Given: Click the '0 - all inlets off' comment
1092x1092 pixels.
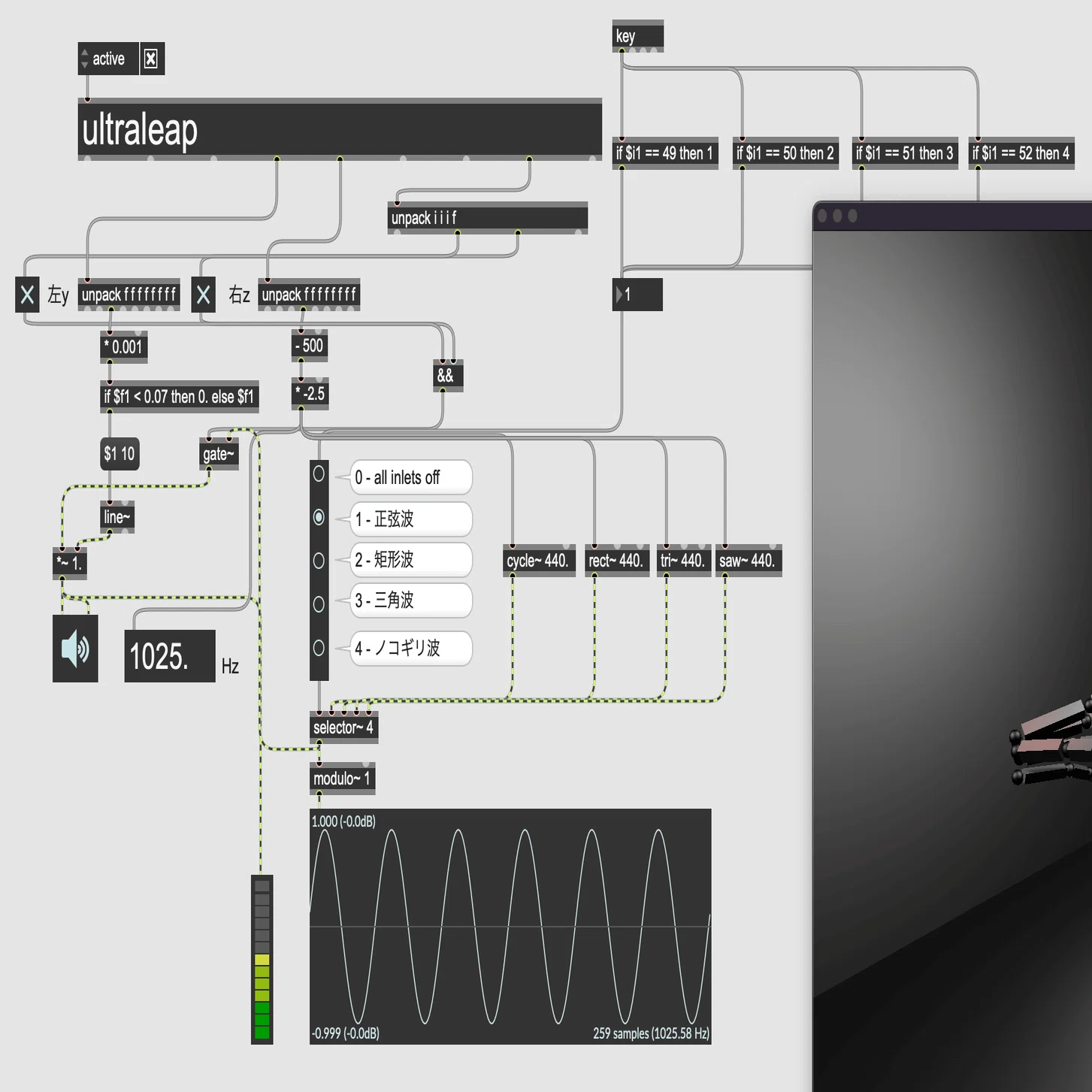Looking at the screenshot, I should coord(411,477).
